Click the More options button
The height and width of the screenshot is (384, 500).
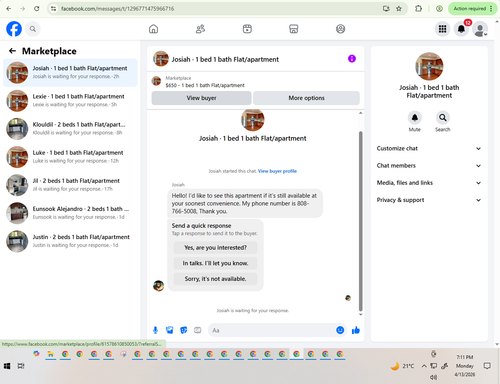[306, 98]
